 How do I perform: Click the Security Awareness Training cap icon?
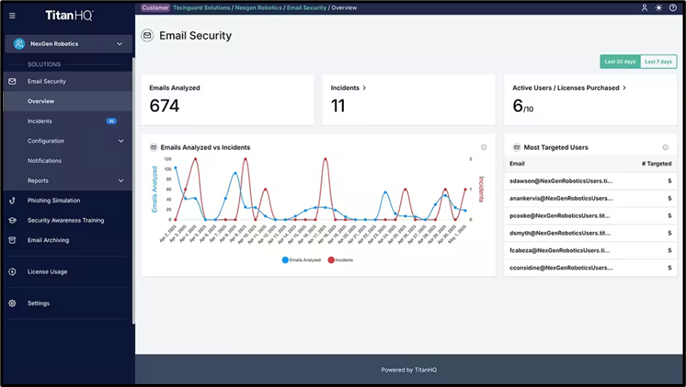click(x=12, y=220)
